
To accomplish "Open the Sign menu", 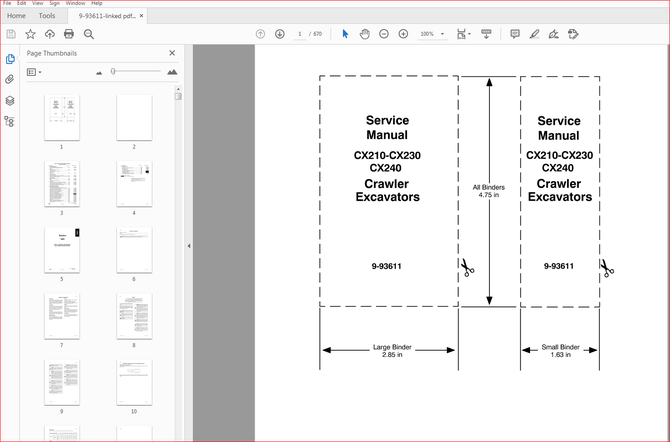I will 54,3.
